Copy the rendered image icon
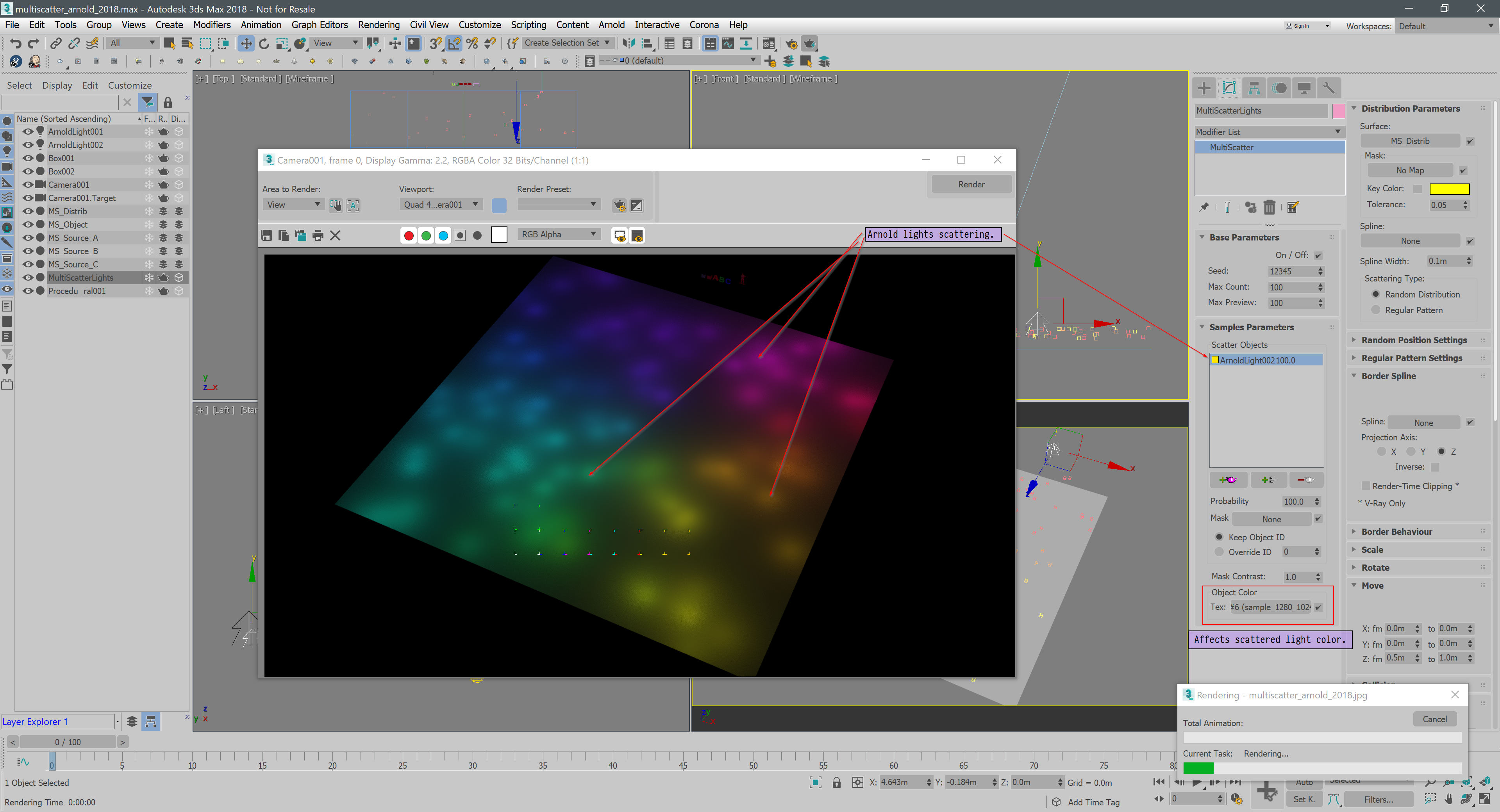1500x812 pixels. [284, 235]
